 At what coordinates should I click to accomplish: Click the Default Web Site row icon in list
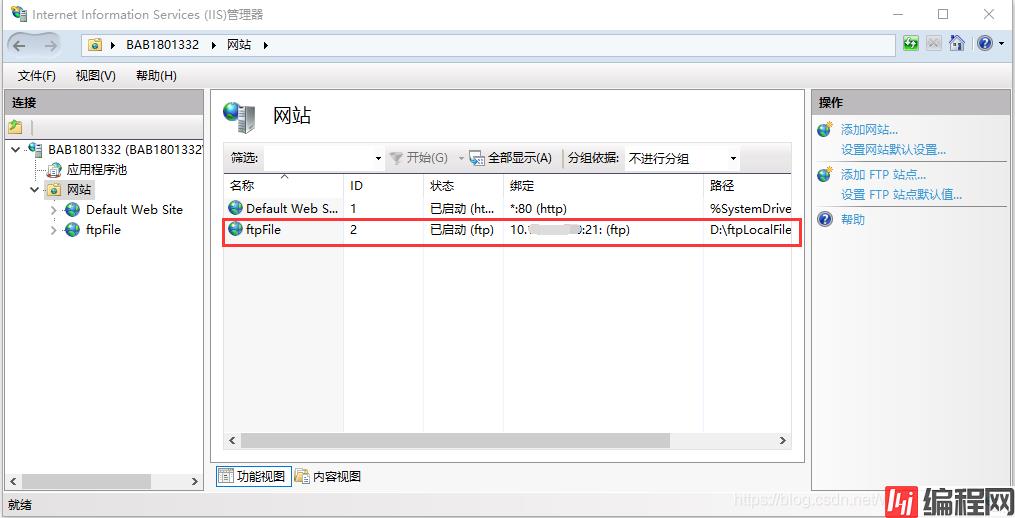pyautogui.click(x=235, y=208)
